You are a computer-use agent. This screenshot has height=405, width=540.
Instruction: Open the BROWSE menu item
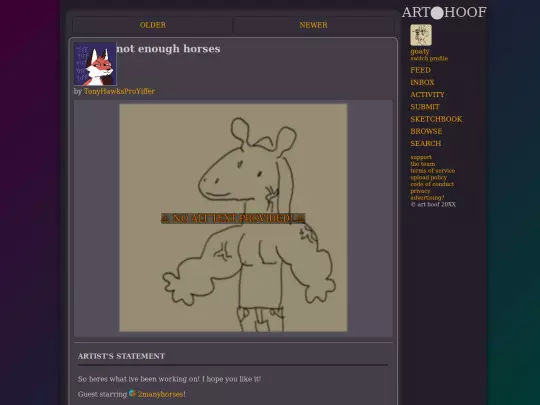pyautogui.click(x=426, y=131)
